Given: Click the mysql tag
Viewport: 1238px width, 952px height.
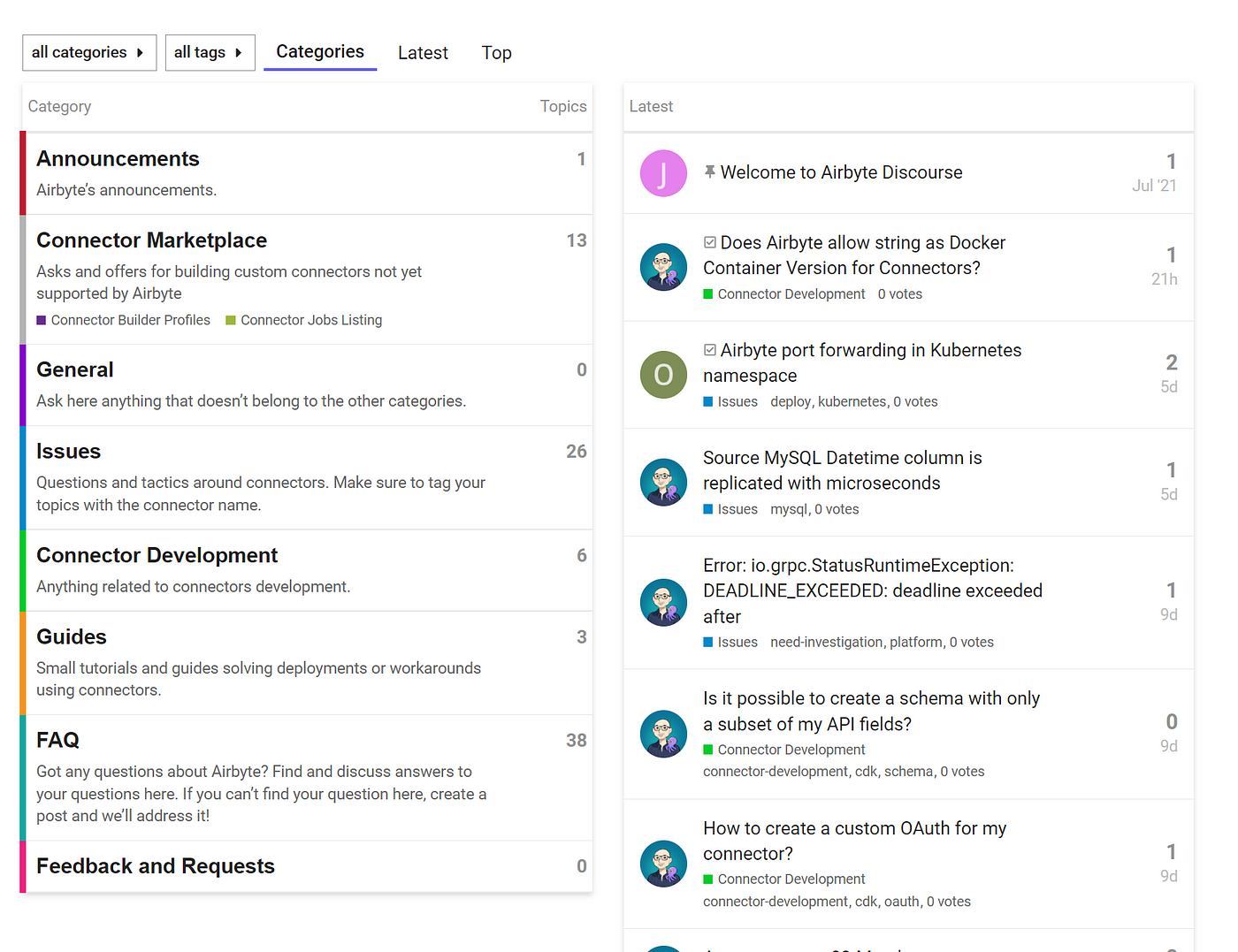Looking at the screenshot, I should pos(789,509).
